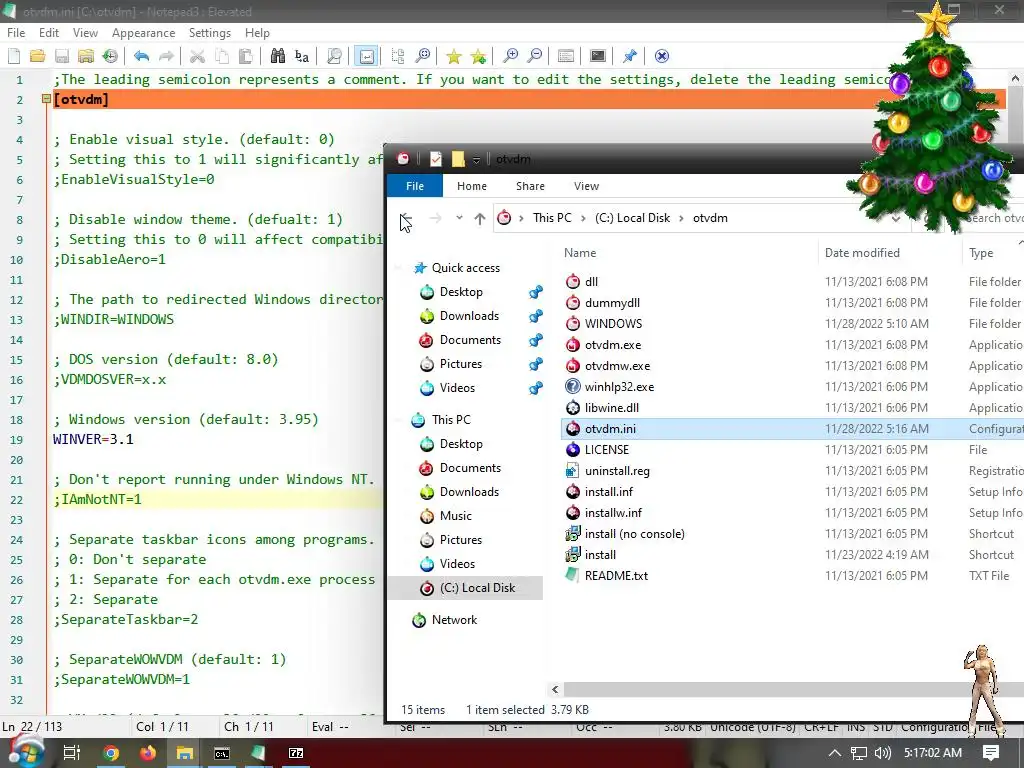
Task: Click the Copy toolbar icon
Action: tap(222, 56)
